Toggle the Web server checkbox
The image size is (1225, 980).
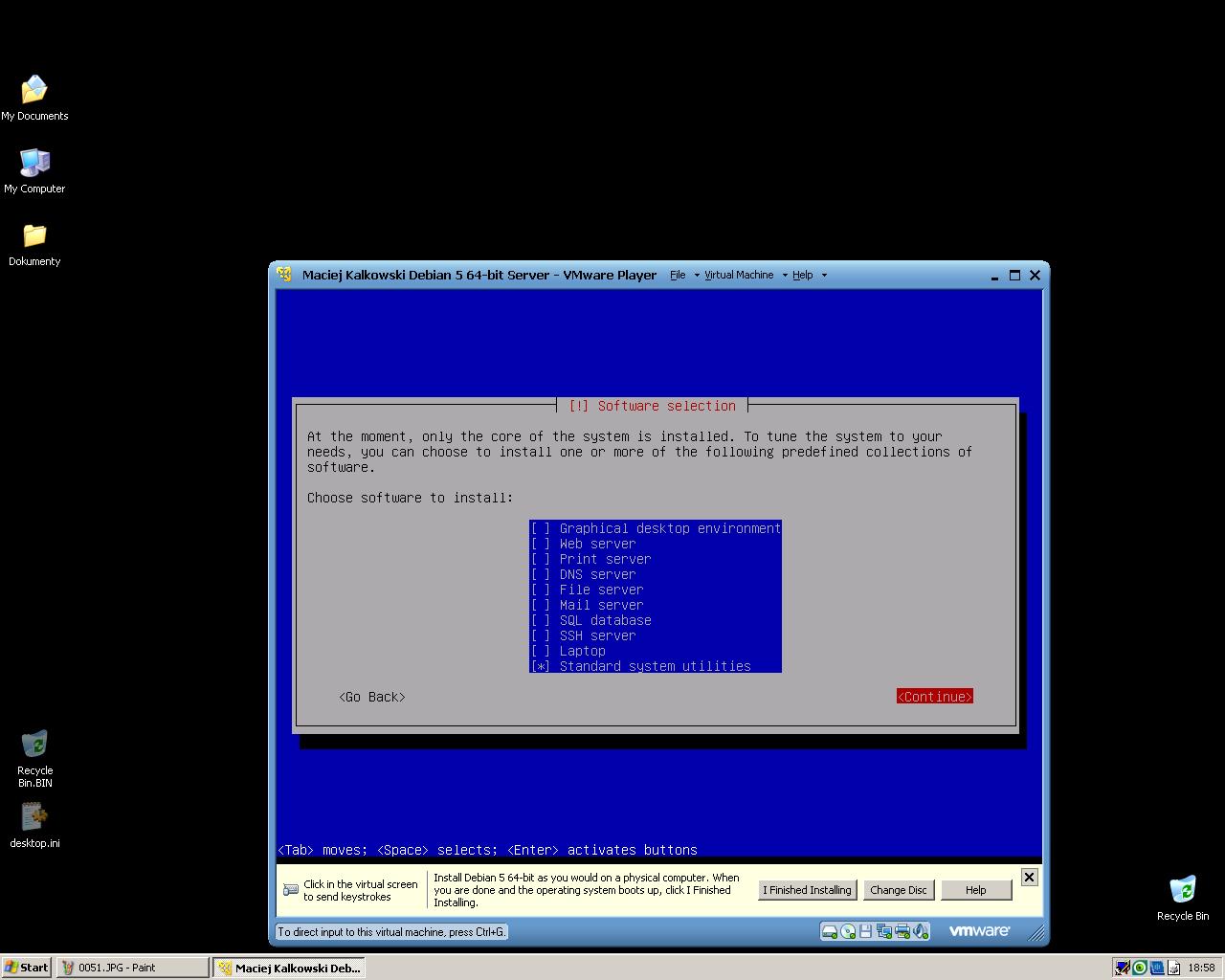(541, 544)
